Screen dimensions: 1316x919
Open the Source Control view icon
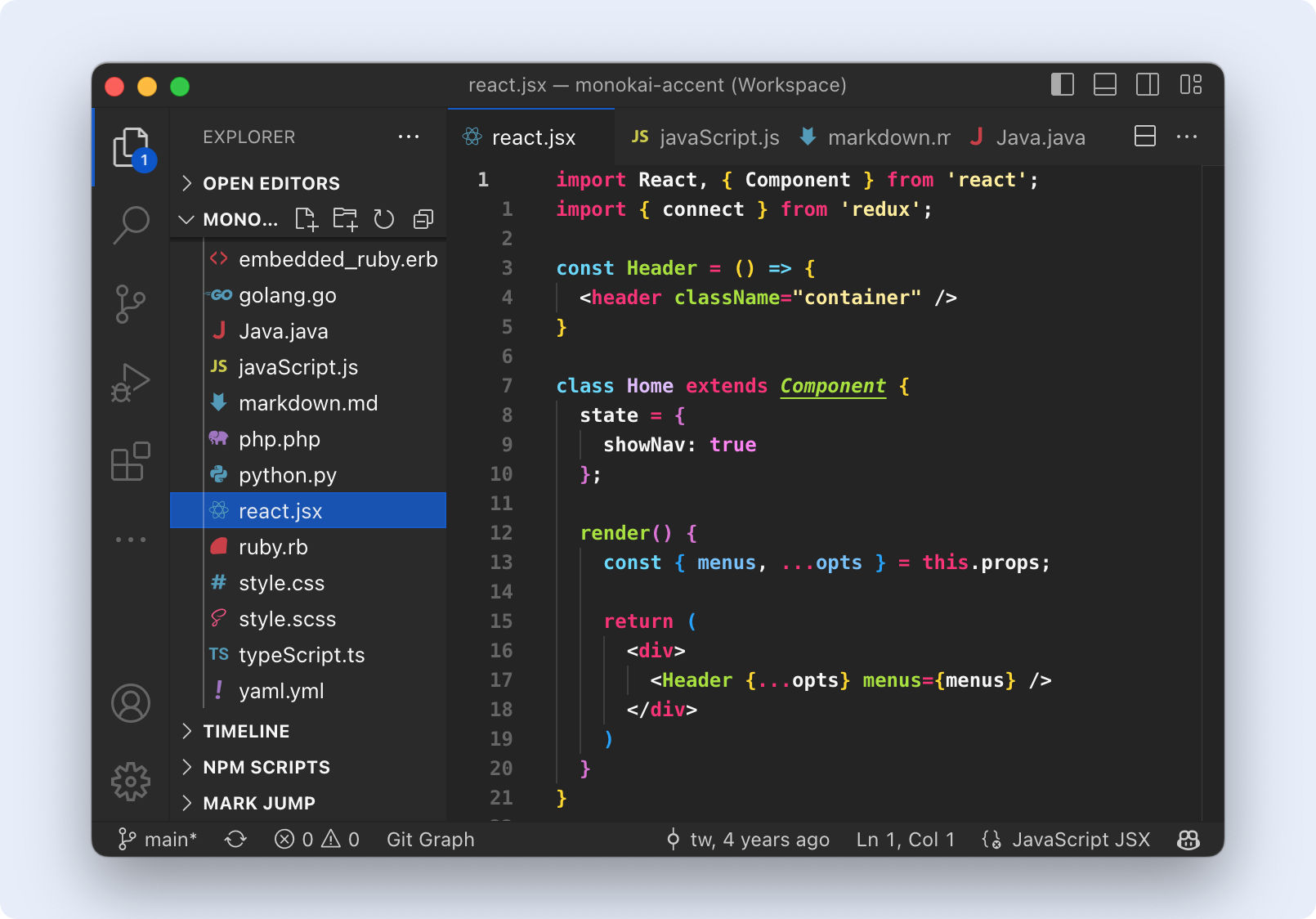click(x=131, y=303)
